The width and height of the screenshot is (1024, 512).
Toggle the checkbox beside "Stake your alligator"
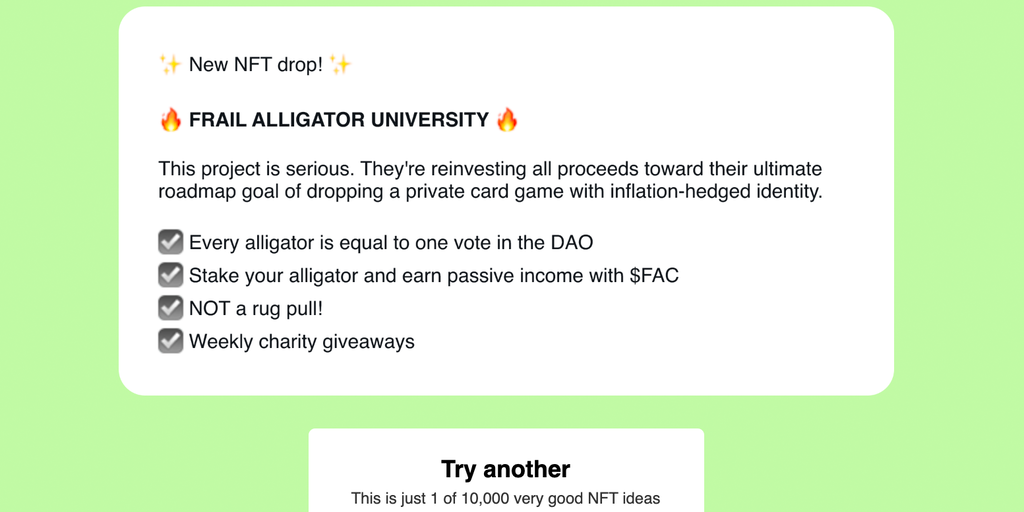coord(170,275)
